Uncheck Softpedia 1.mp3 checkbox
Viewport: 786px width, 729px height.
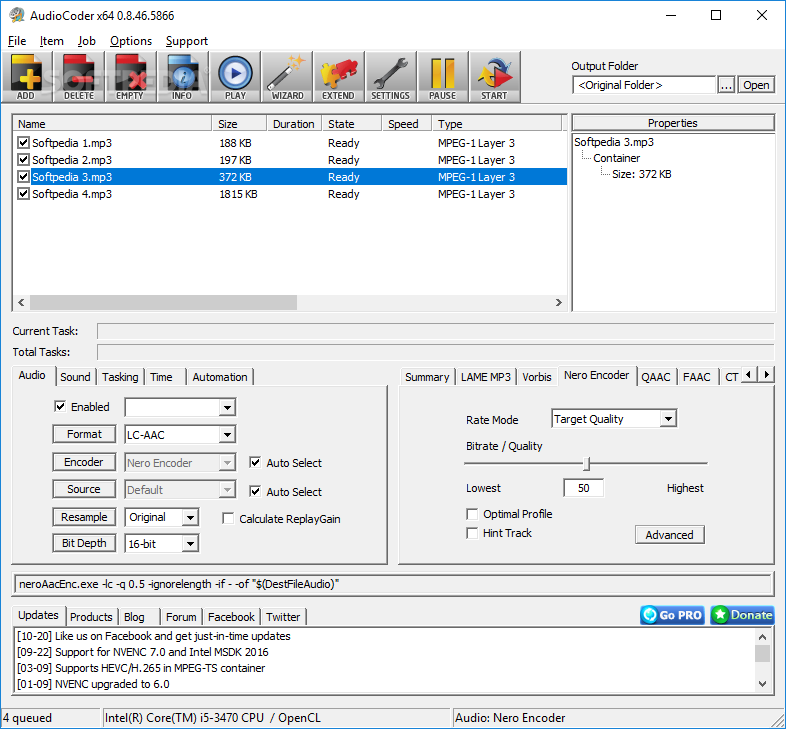[x=23, y=143]
